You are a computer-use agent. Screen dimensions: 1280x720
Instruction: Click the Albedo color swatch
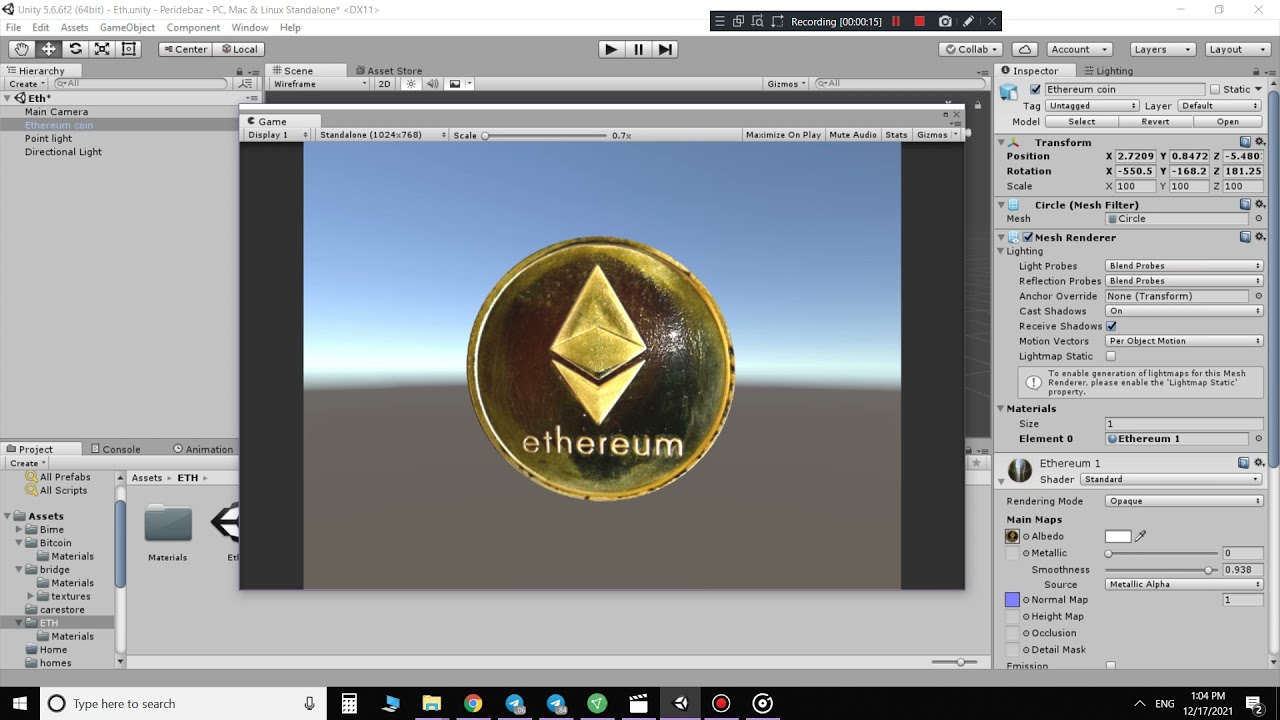(x=1118, y=536)
